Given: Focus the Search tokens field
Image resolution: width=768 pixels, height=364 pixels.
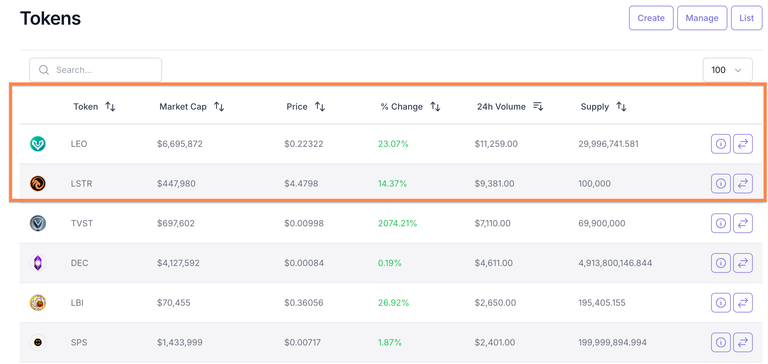Looking at the screenshot, I should 96,70.
